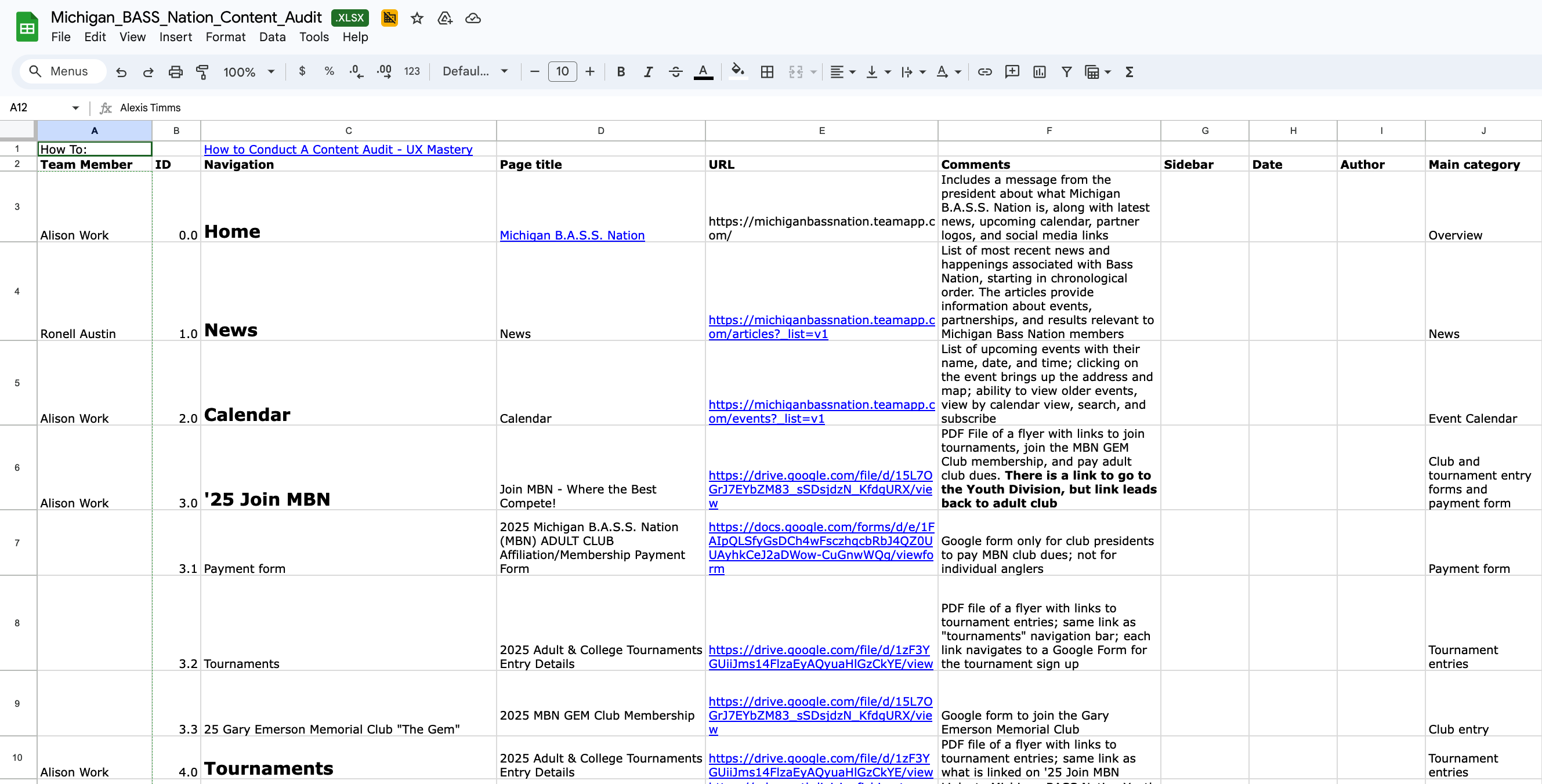The width and height of the screenshot is (1542, 784).
Task: Activate the Paint format tool
Action: pyautogui.click(x=202, y=72)
